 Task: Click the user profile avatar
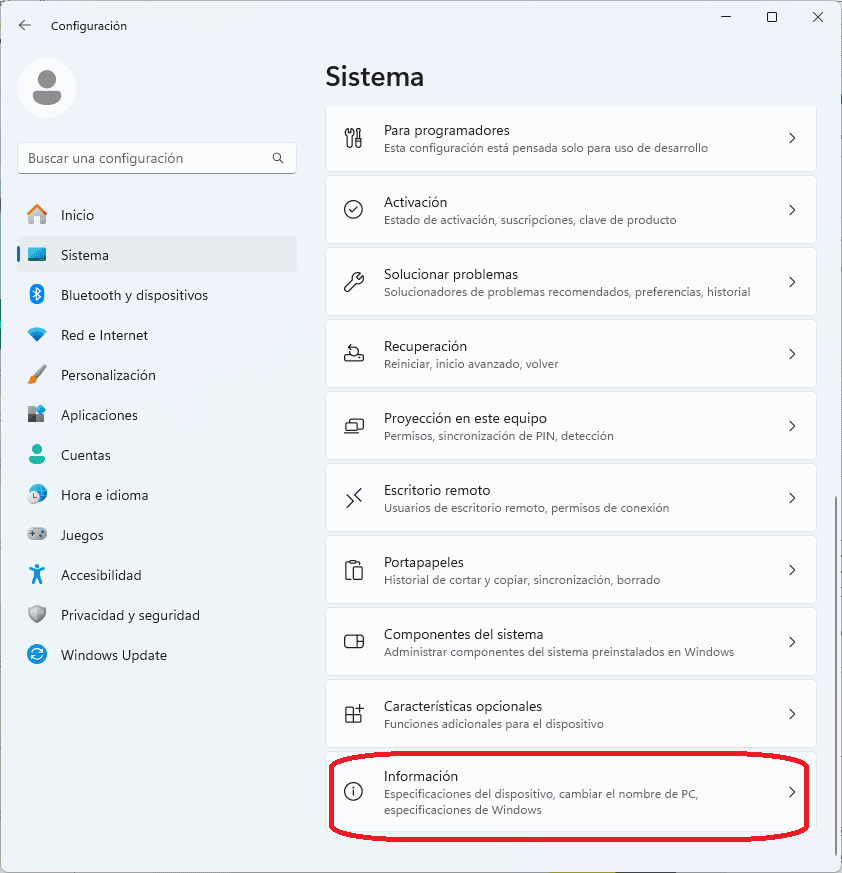tap(47, 88)
